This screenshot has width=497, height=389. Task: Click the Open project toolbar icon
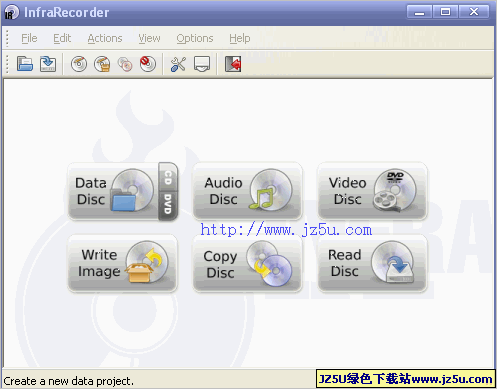pos(25,64)
